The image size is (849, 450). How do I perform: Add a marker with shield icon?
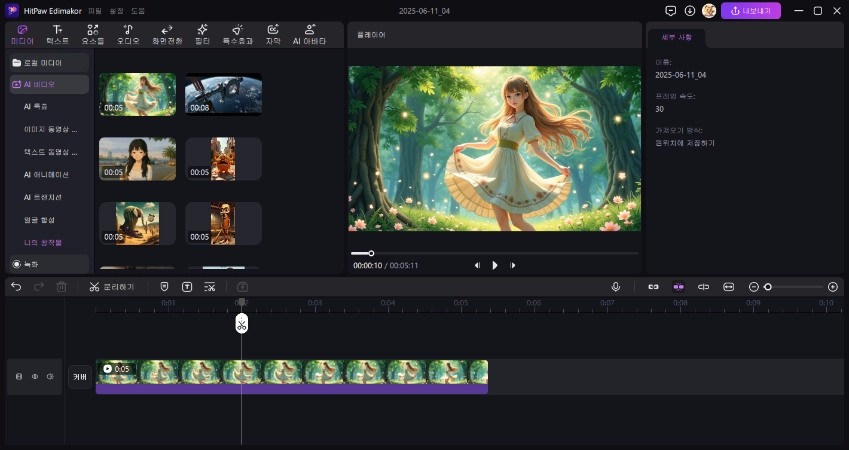(x=165, y=287)
